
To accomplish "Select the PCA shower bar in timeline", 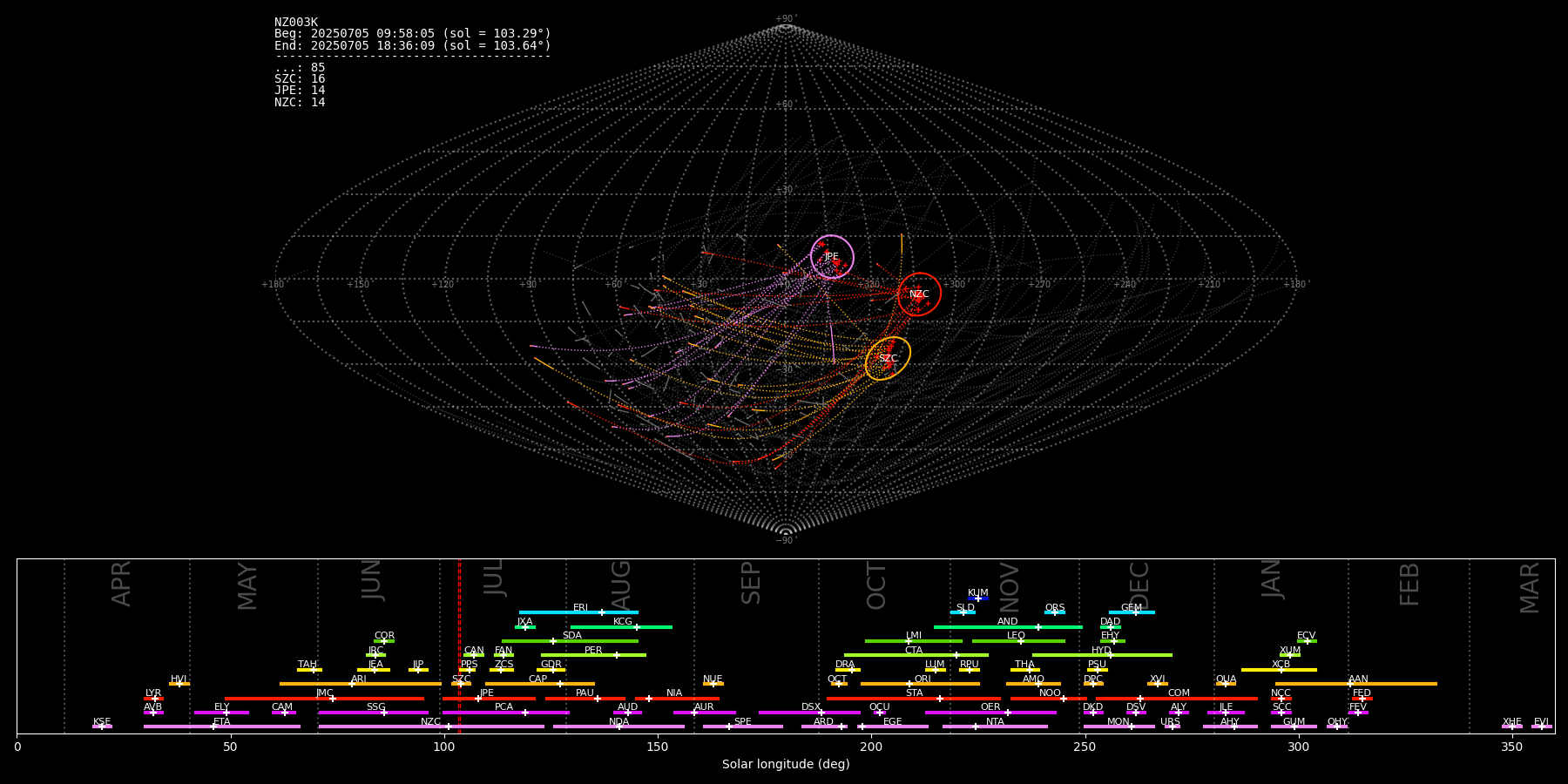I will [x=505, y=713].
